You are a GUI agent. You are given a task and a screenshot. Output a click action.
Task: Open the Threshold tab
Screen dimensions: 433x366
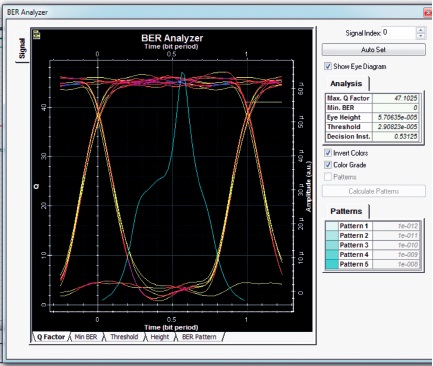tap(124, 337)
